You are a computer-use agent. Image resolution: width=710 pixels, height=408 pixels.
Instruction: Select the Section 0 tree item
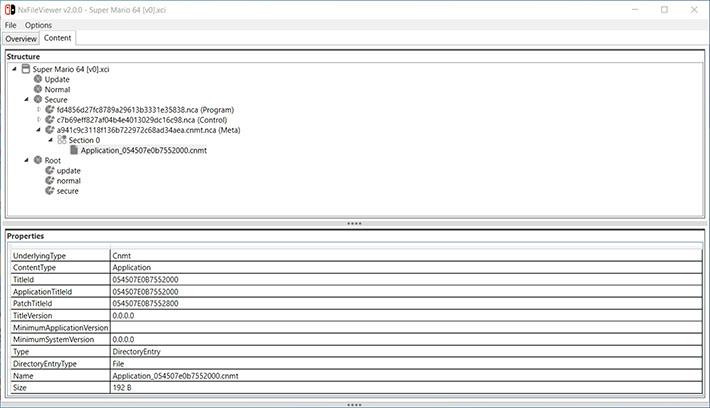coord(84,140)
